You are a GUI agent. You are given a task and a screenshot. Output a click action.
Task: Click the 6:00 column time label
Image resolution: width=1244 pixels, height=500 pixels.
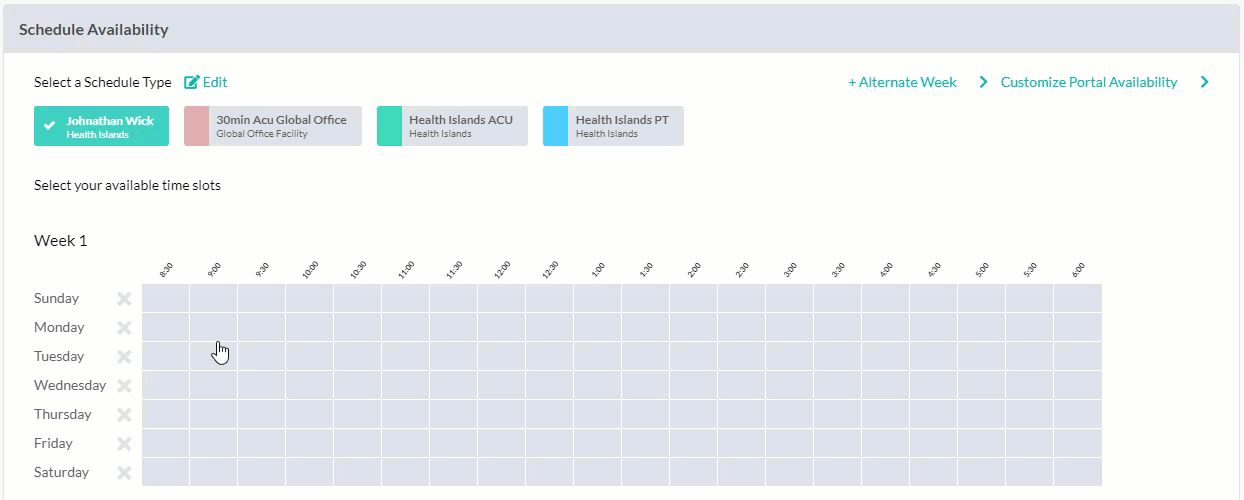1078,269
